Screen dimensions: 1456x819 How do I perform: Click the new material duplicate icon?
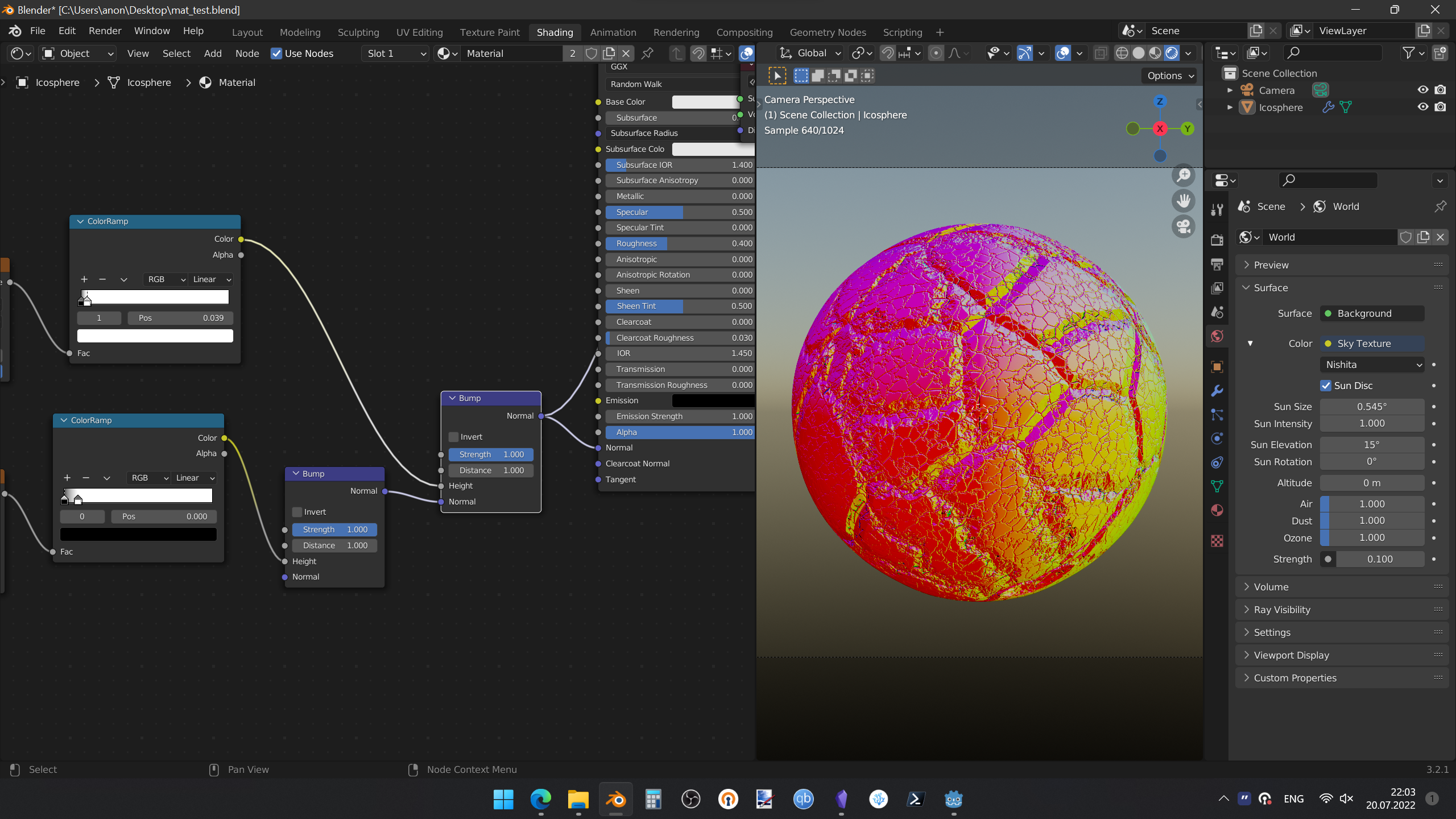coord(609,53)
